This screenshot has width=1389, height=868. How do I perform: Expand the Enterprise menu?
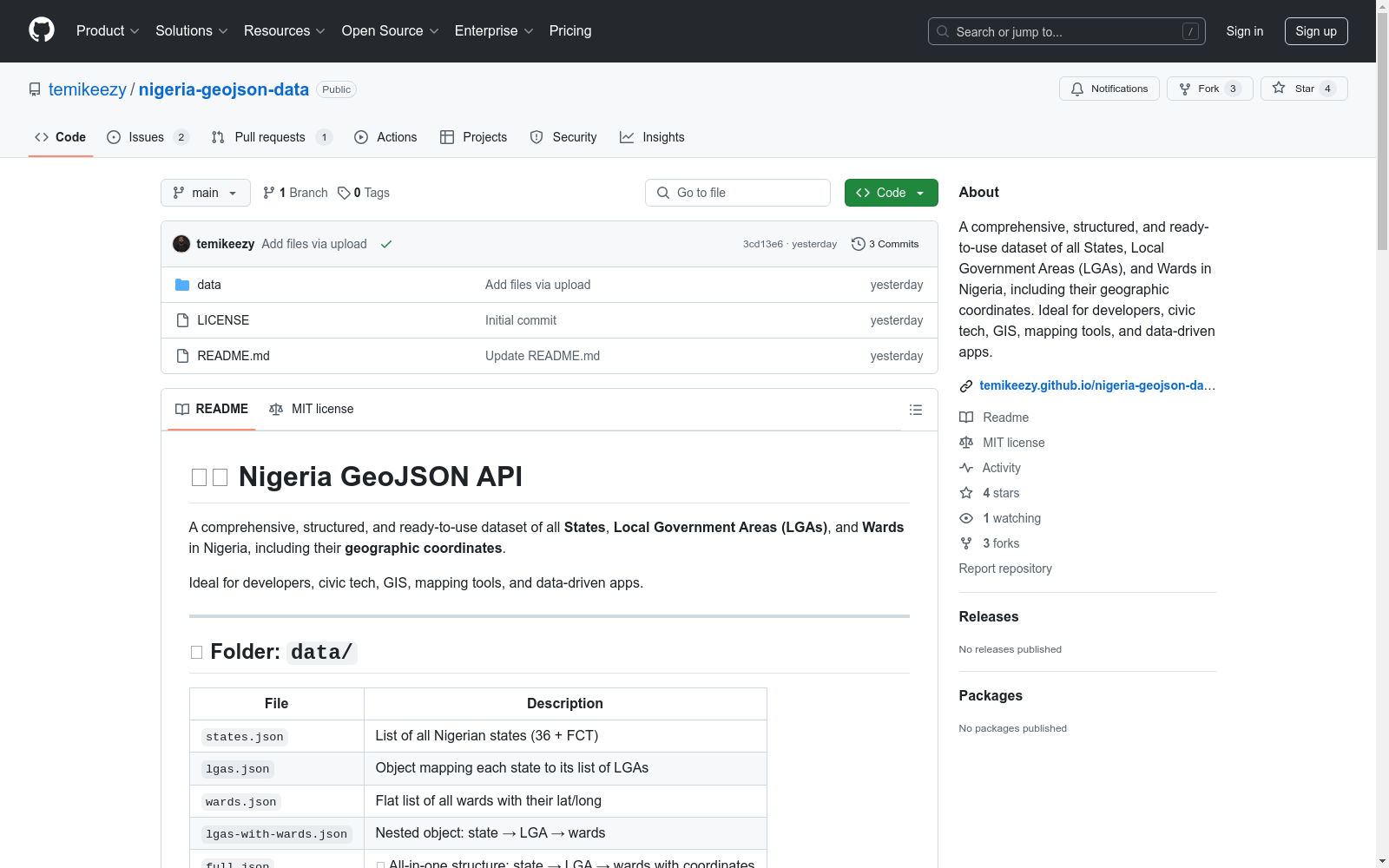494,31
